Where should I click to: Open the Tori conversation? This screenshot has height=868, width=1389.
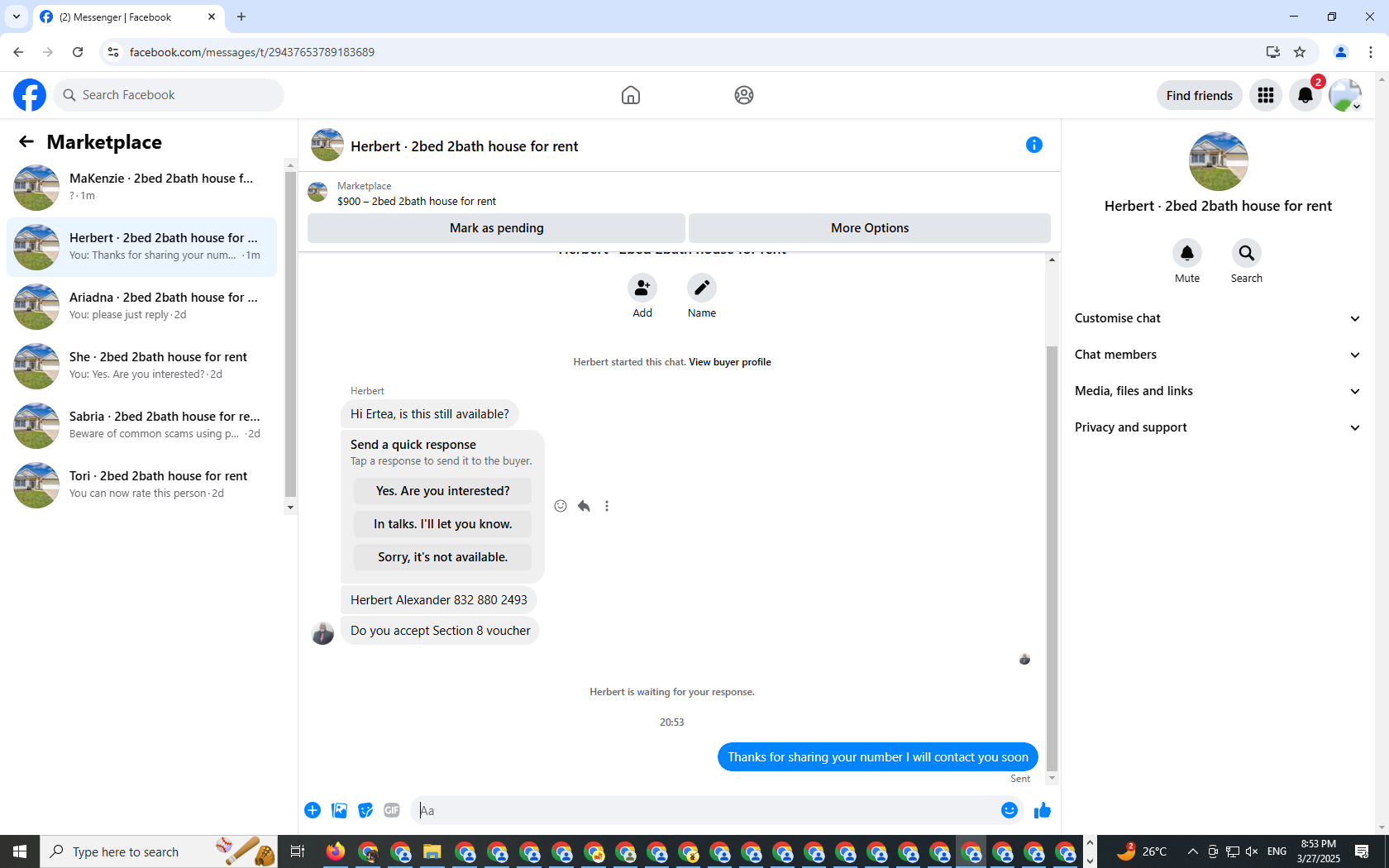[141, 485]
